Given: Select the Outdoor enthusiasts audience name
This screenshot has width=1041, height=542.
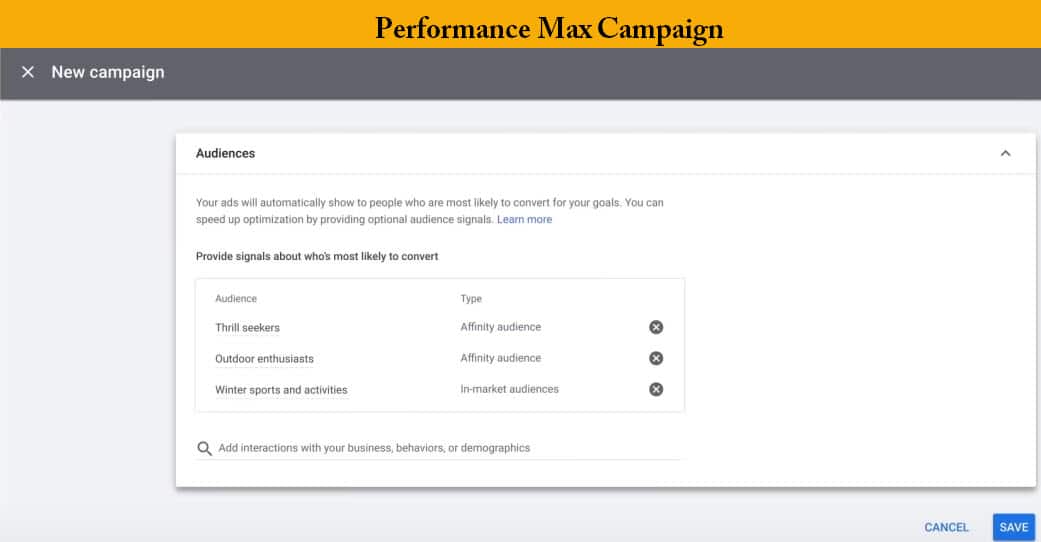Looking at the screenshot, I should (264, 359).
